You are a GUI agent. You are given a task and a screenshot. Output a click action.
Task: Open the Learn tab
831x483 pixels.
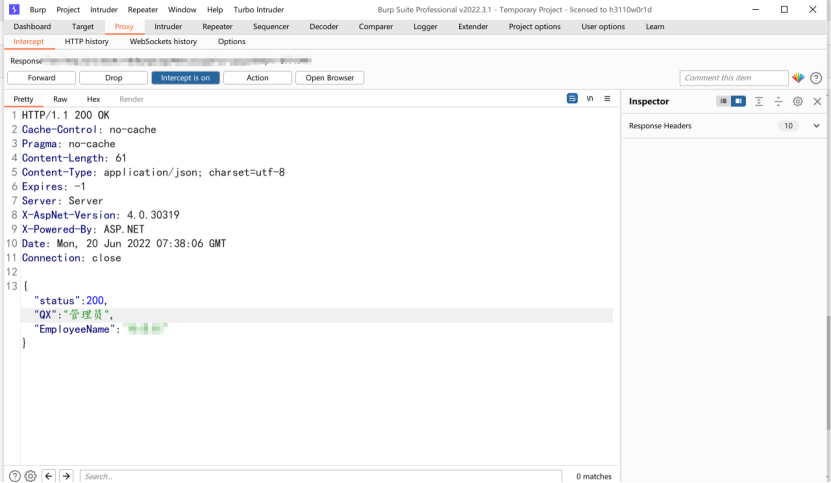655,27
